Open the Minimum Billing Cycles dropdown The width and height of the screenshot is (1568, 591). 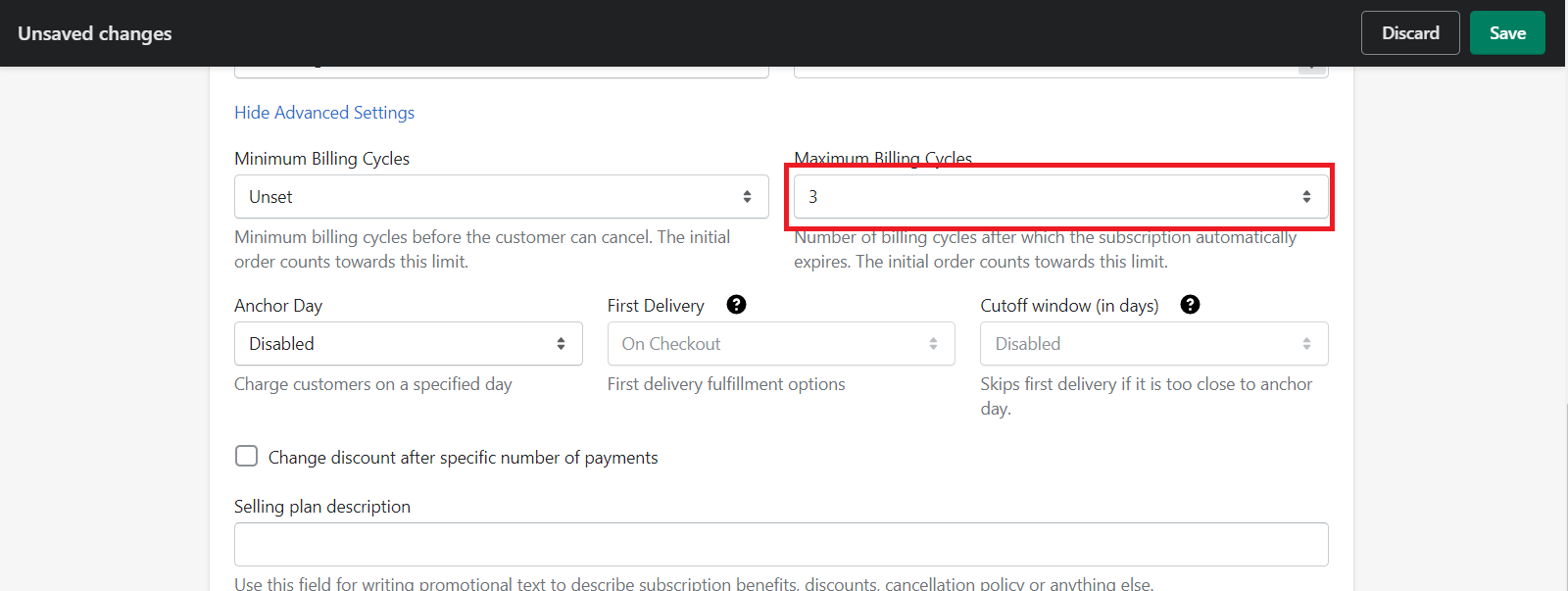point(502,197)
